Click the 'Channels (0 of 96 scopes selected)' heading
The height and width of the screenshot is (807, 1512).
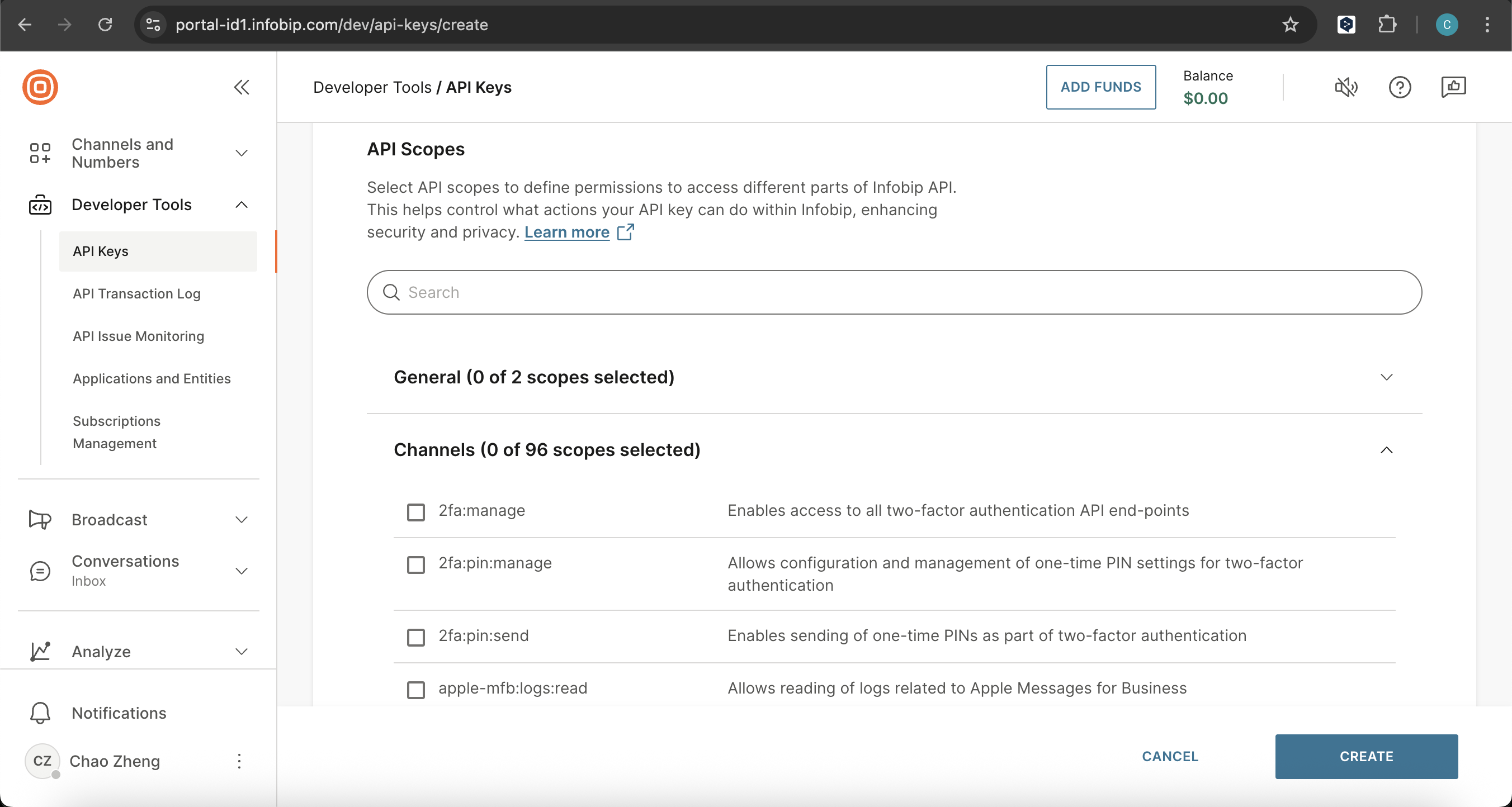tap(547, 450)
